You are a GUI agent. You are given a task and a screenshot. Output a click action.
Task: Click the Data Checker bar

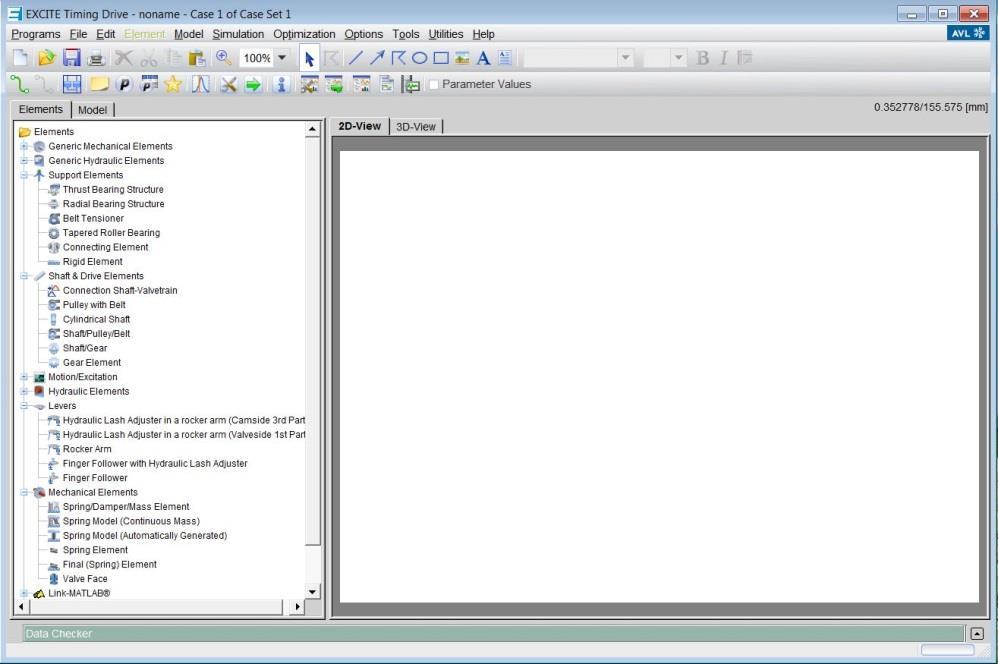tap(493, 633)
